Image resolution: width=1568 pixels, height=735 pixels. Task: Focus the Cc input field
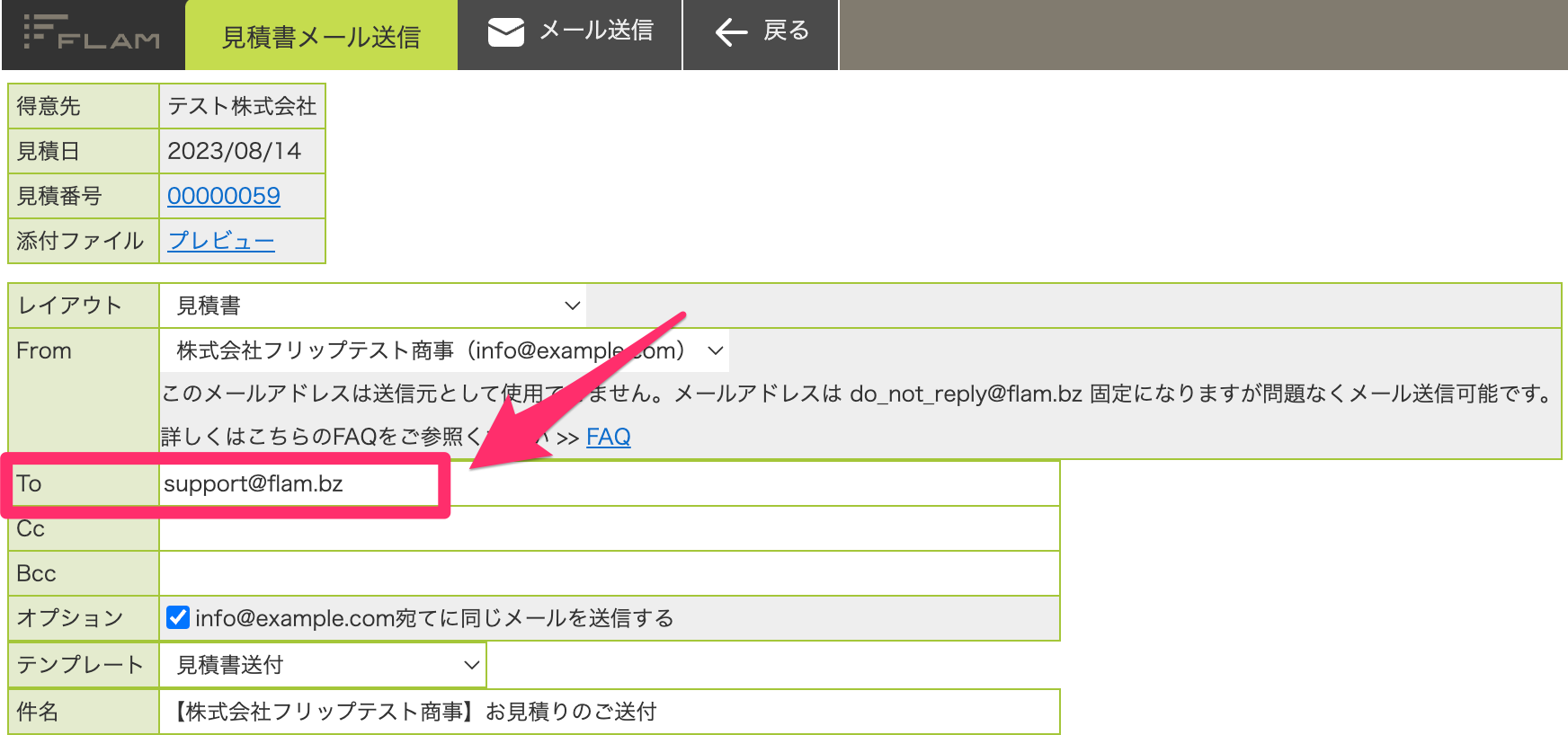point(610,528)
